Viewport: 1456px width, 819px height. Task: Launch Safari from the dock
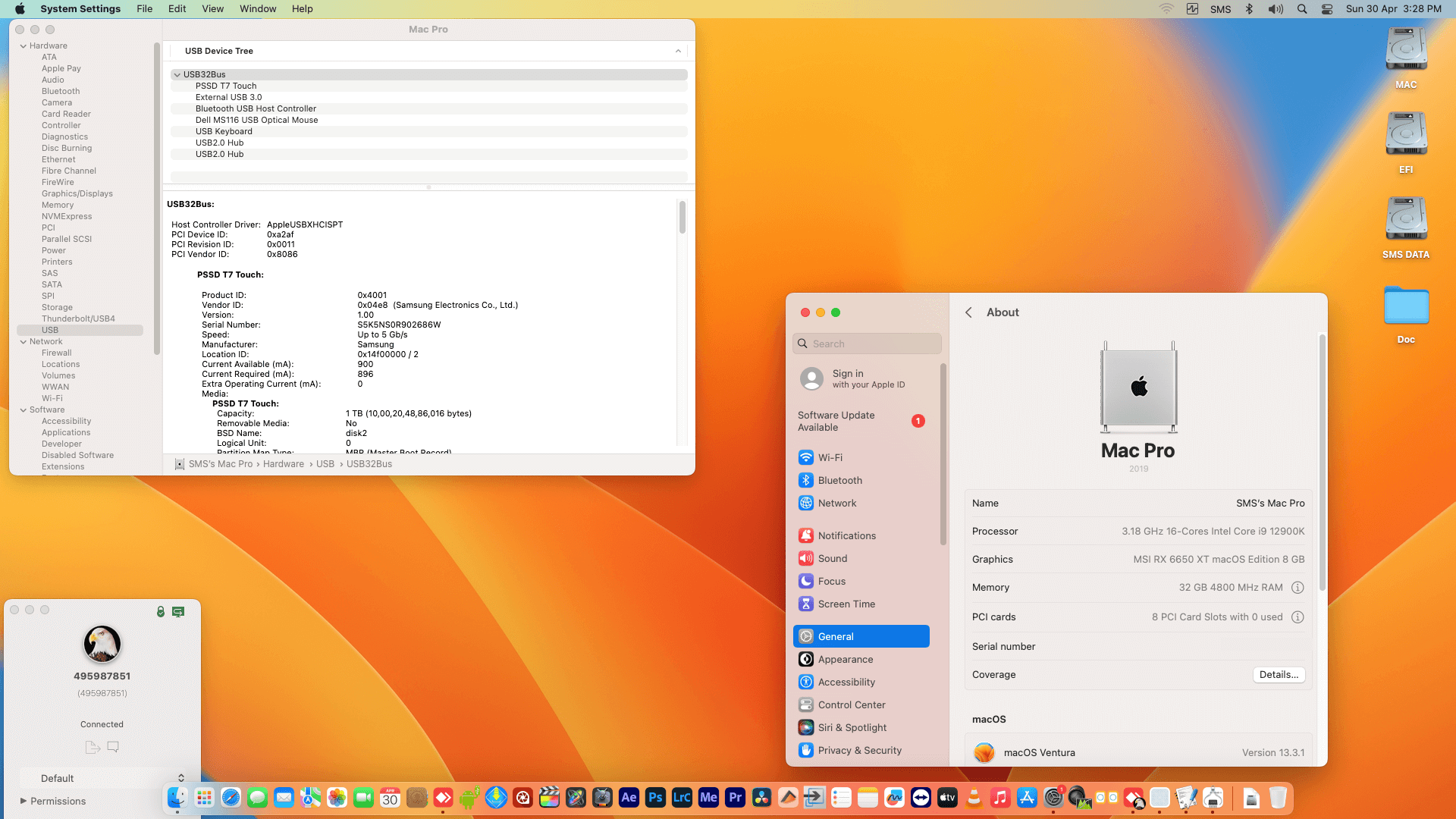(x=231, y=798)
